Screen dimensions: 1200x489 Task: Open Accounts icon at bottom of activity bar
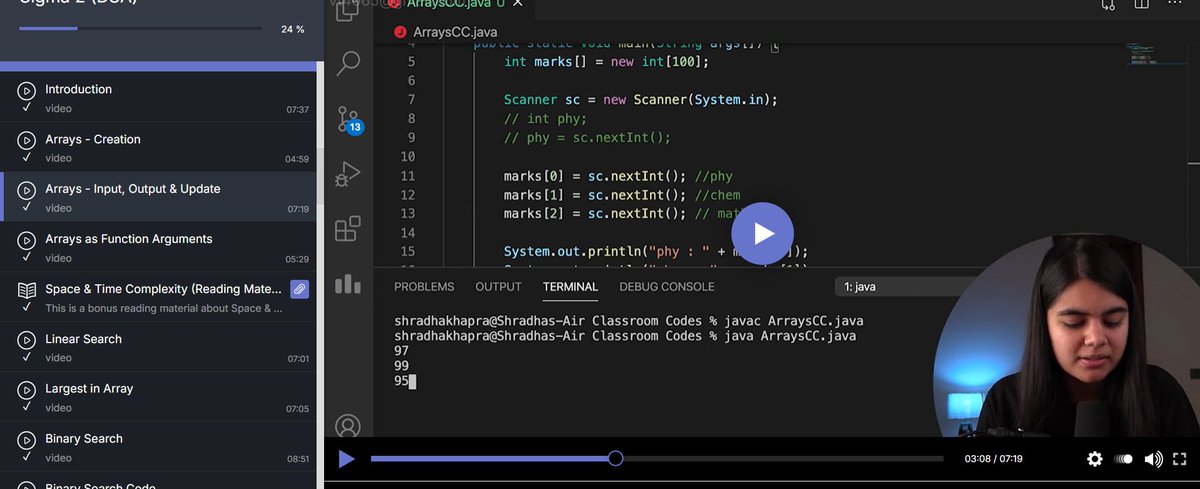click(x=347, y=426)
